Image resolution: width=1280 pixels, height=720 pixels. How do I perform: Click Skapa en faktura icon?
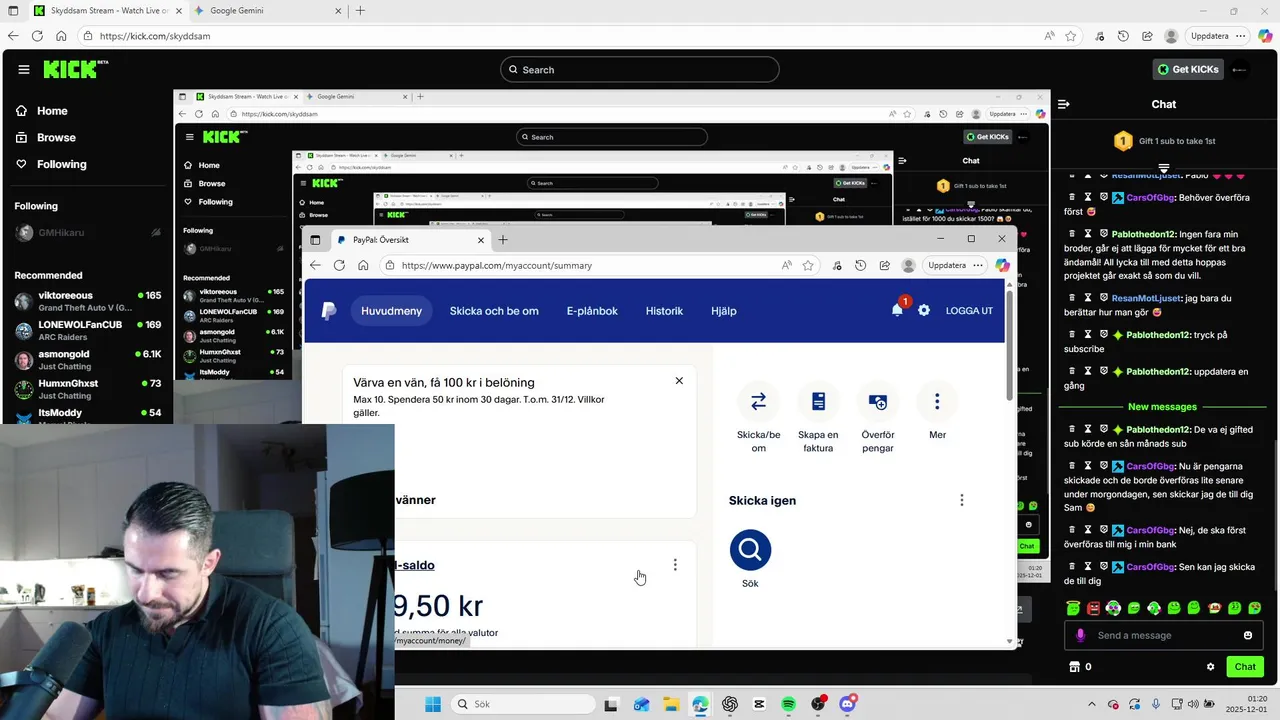[818, 401]
